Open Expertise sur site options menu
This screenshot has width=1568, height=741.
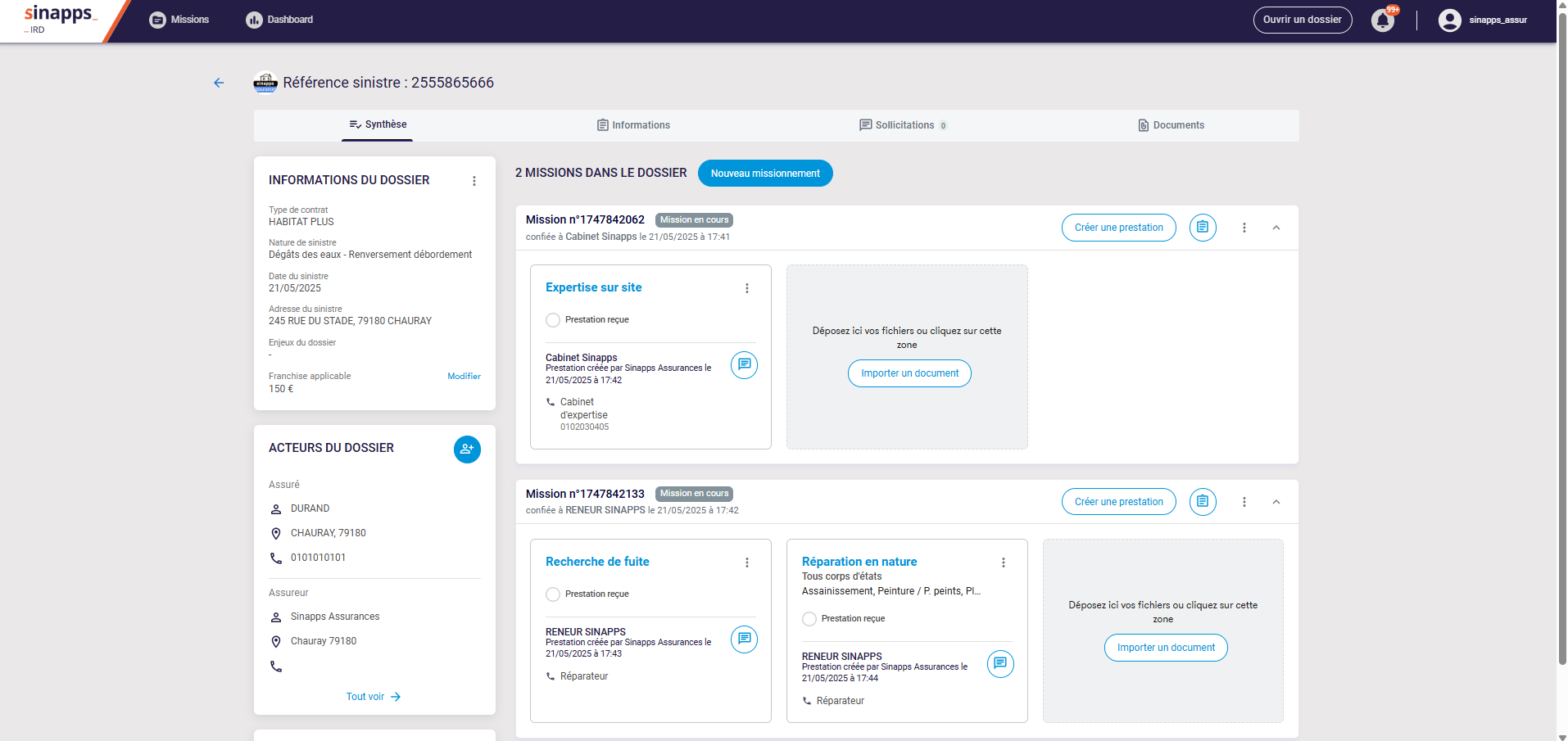[746, 288]
